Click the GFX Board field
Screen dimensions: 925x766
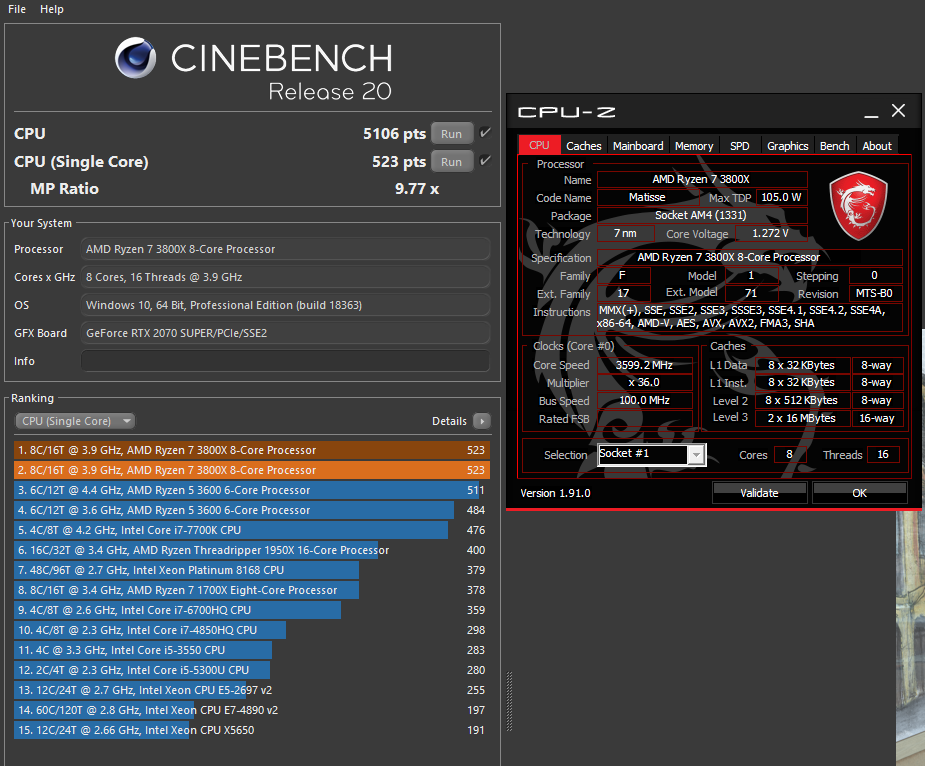pyautogui.click(x=286, y=333)
